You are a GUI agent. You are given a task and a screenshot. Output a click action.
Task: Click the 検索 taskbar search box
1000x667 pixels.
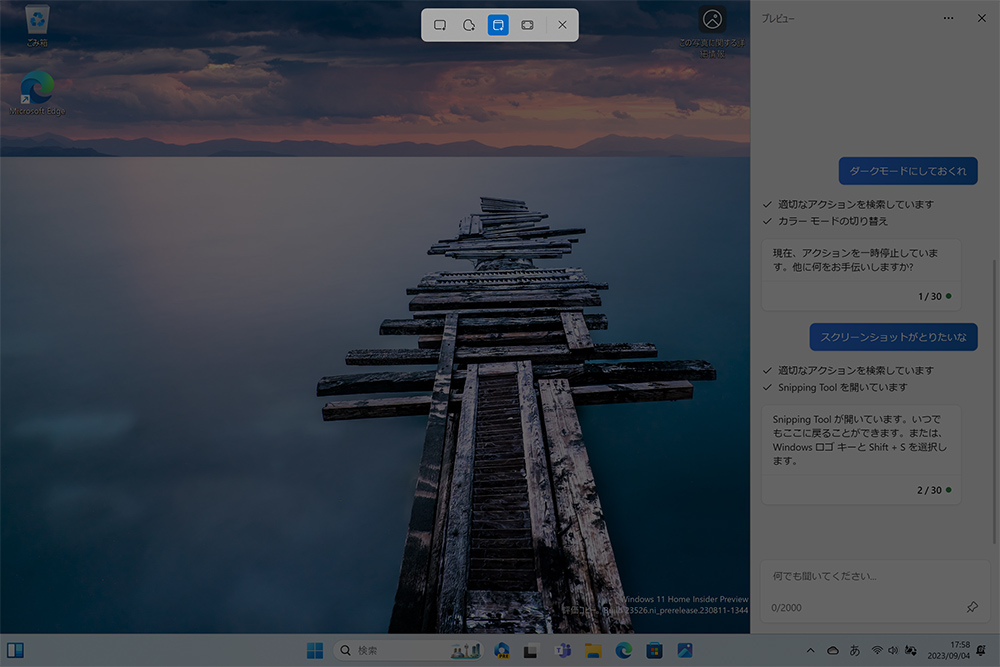tap(408, 650)
